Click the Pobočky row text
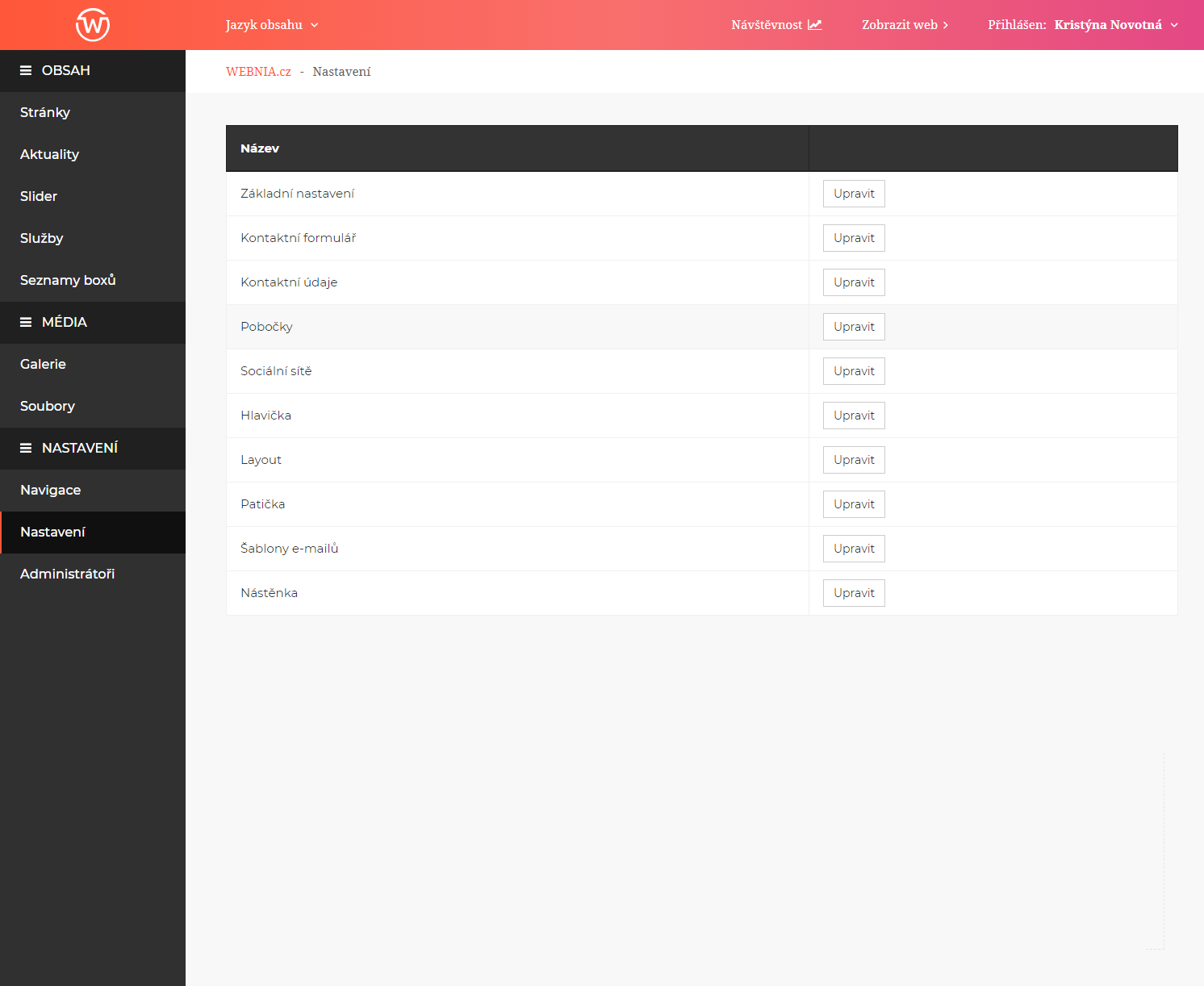 266,327
